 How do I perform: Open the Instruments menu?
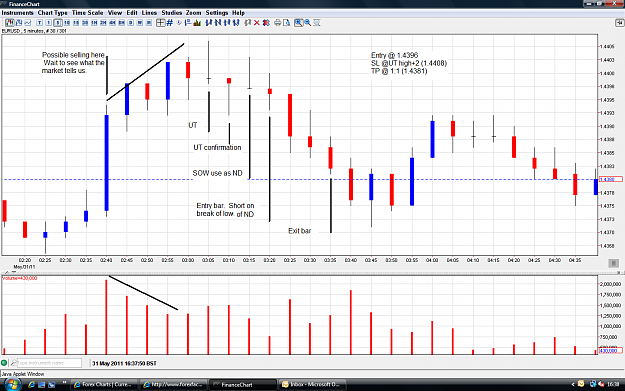(17, 13)
